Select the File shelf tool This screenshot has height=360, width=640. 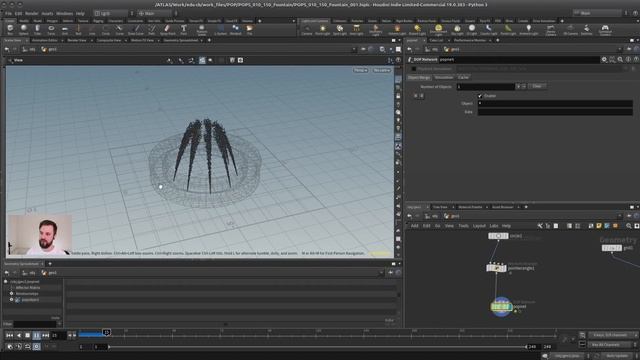point(249,29)
